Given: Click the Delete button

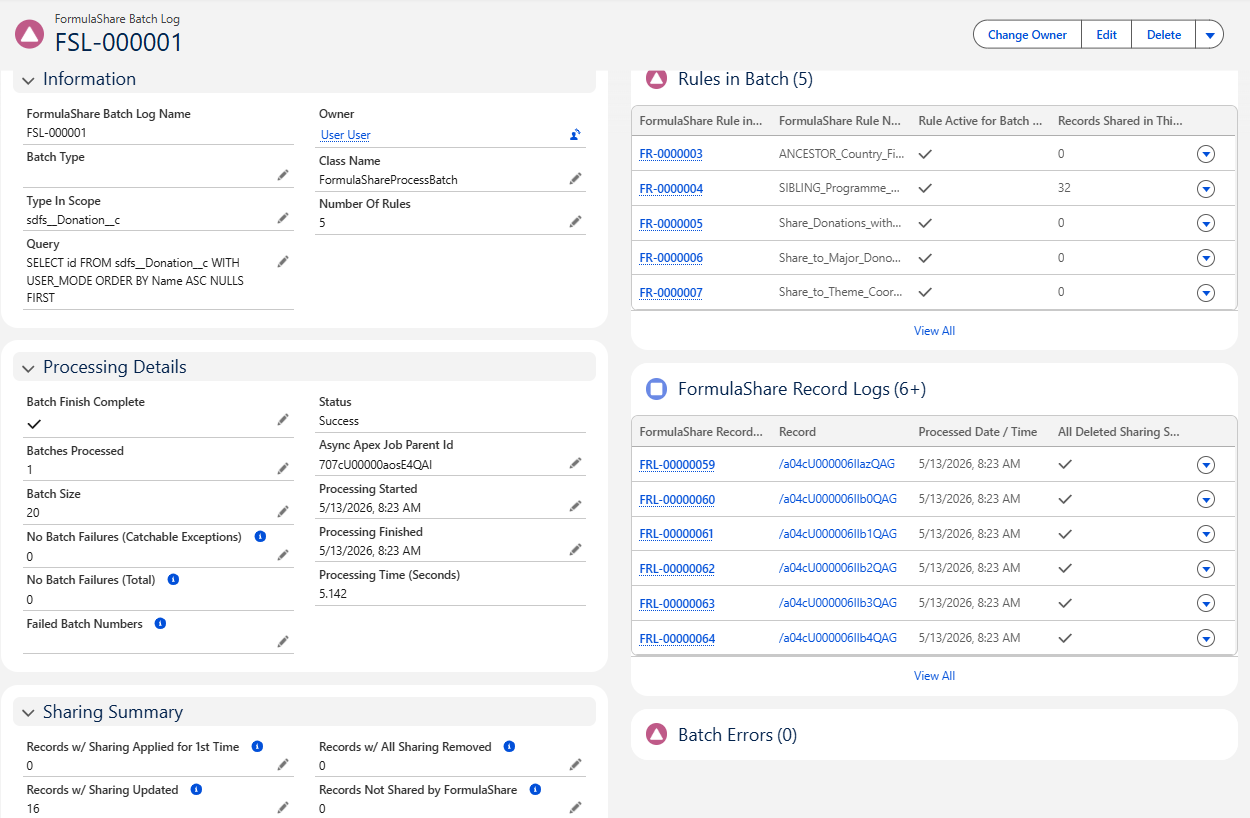Looking at the screenshot, I should (1163, 34).
